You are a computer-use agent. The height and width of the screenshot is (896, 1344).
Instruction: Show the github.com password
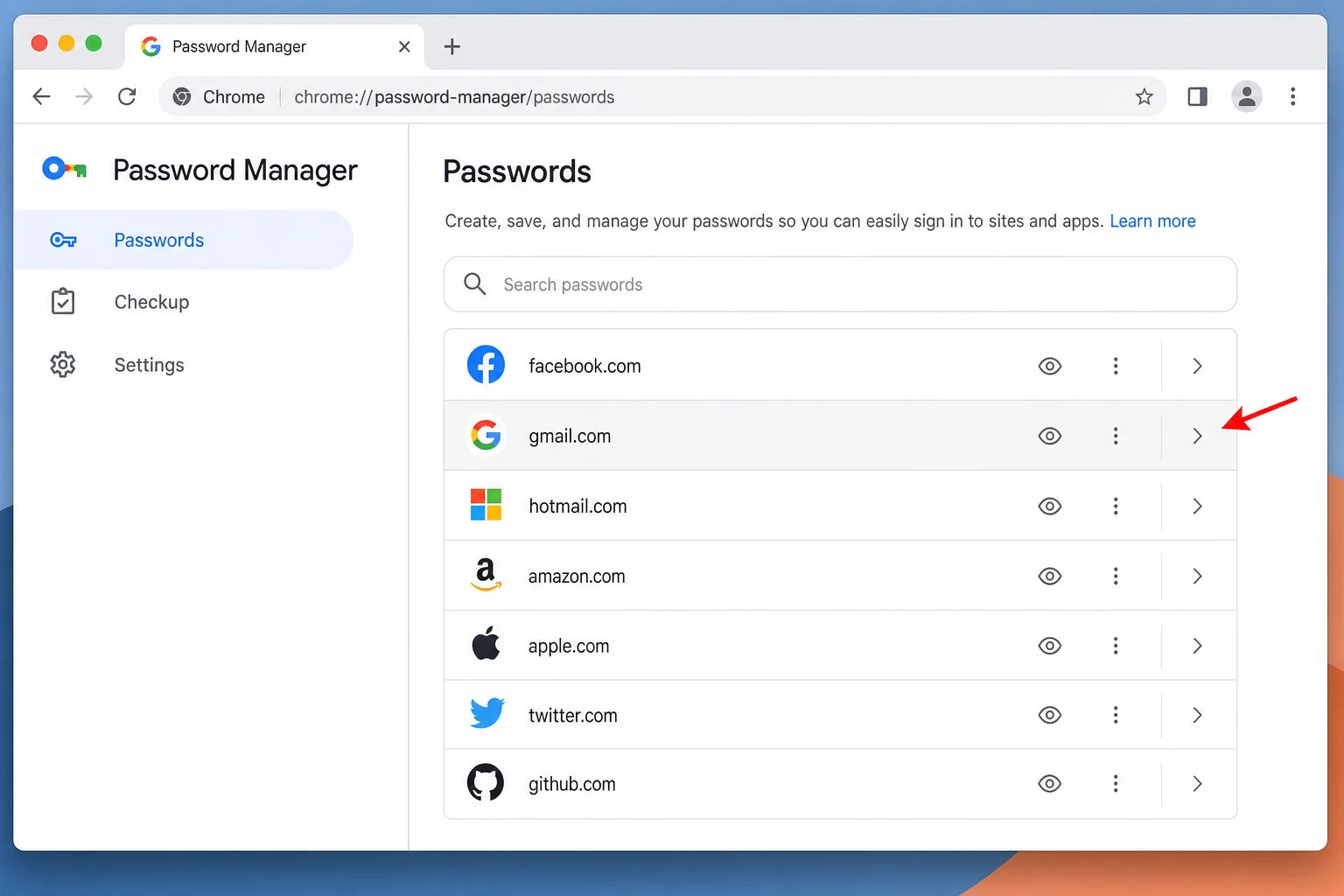click(1050, 784)
